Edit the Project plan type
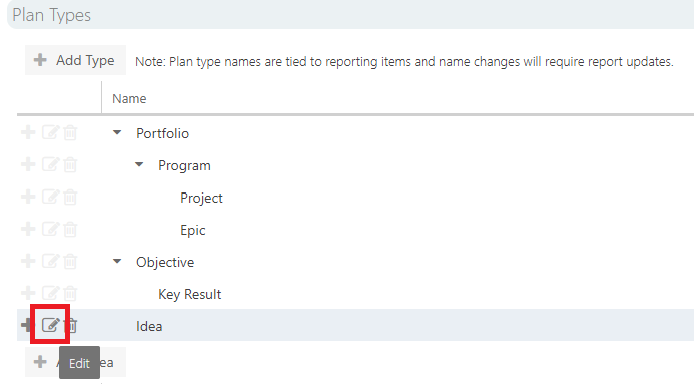 point(50,196)
